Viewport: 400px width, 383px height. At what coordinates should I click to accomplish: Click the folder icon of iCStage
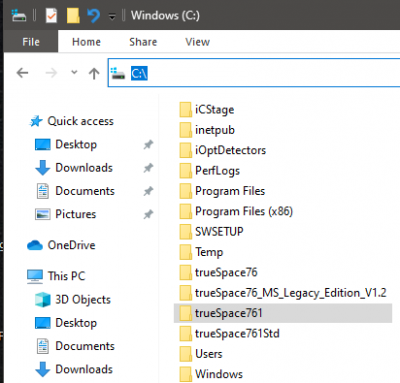click(x=186, y=110)
